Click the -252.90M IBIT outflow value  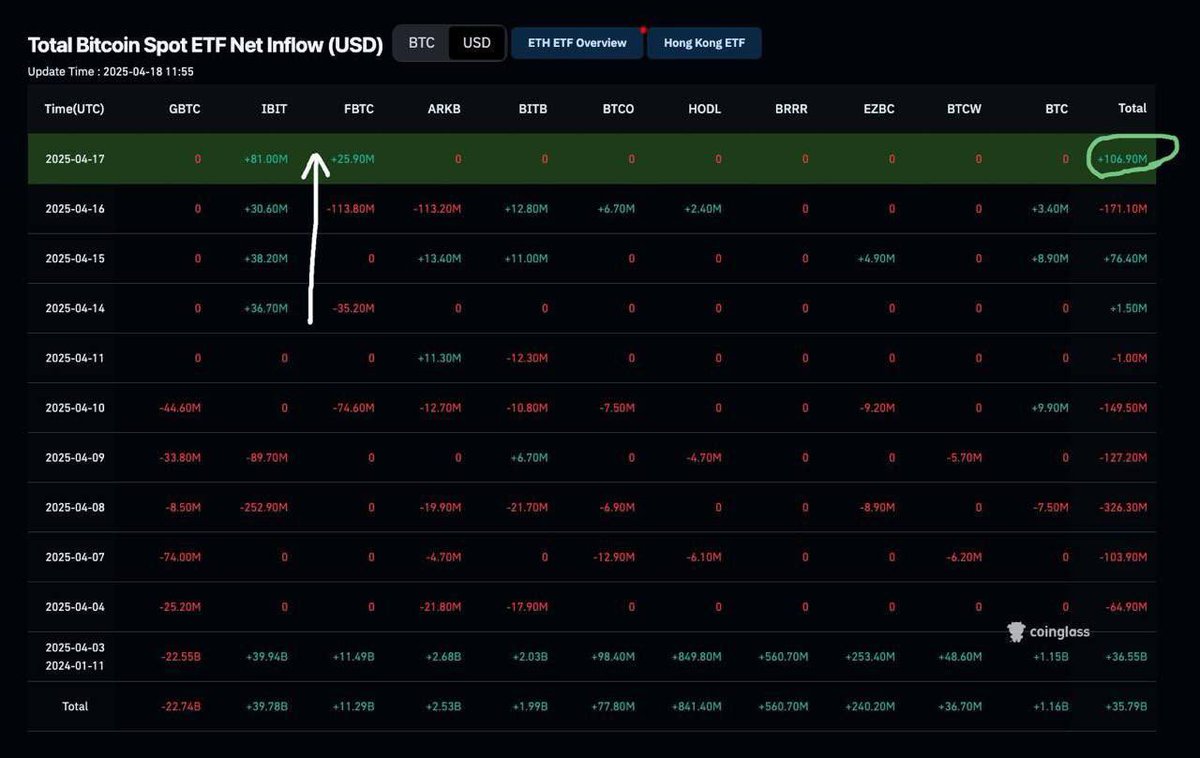coord(264,507)
